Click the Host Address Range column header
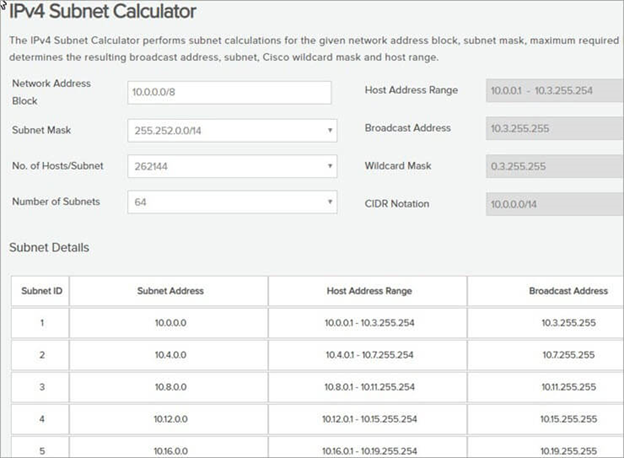 point(369,291)
